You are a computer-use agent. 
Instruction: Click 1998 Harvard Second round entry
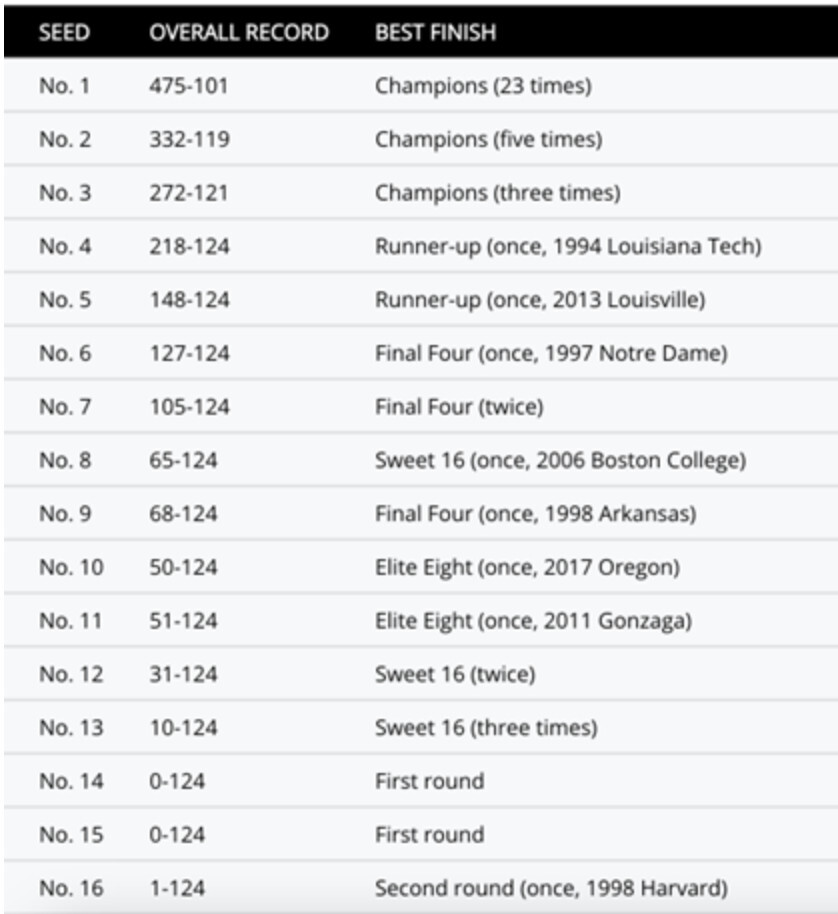pyautogui.click(x=551, y=888)
